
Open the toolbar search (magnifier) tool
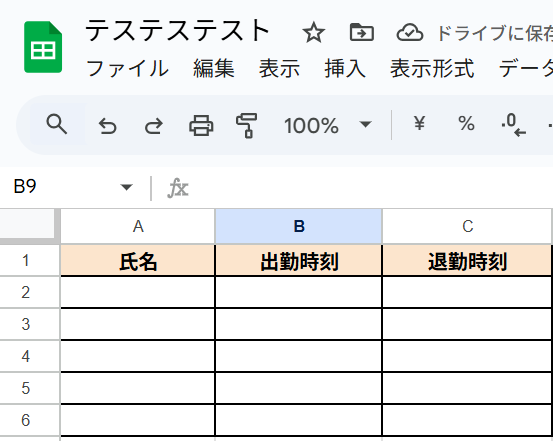click(x=56, y=124)
